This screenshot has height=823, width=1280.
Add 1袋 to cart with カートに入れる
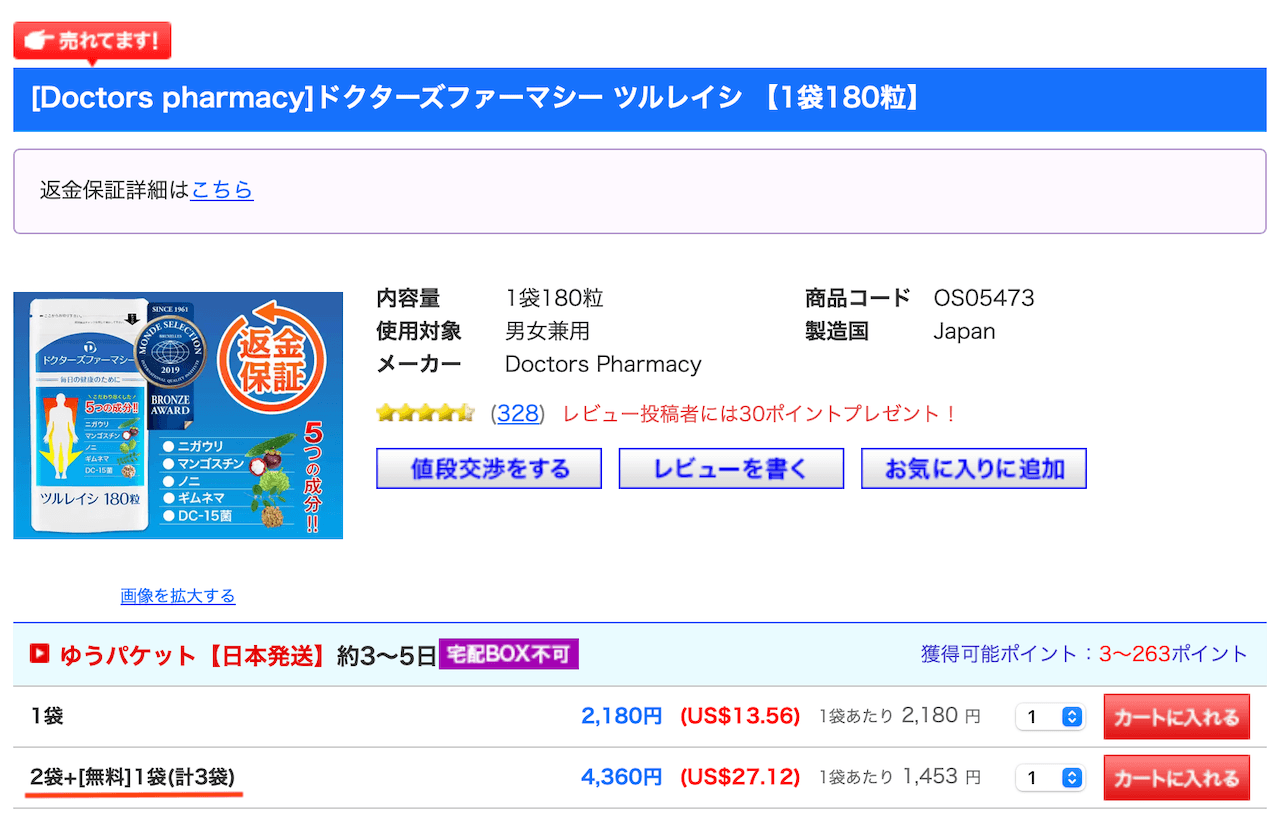tap(1176, 716)
